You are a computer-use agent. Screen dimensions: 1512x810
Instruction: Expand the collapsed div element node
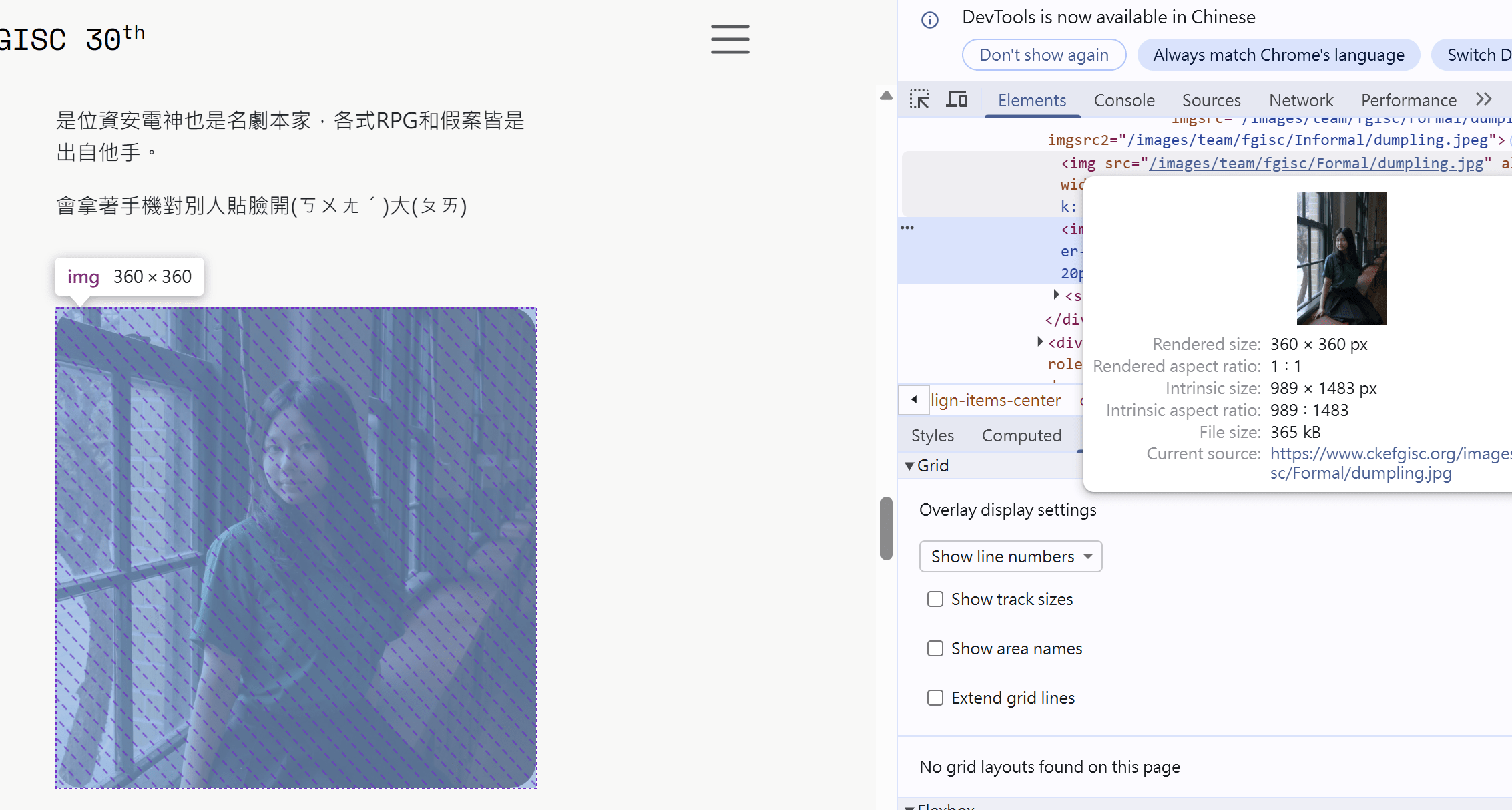(1040, 342)
